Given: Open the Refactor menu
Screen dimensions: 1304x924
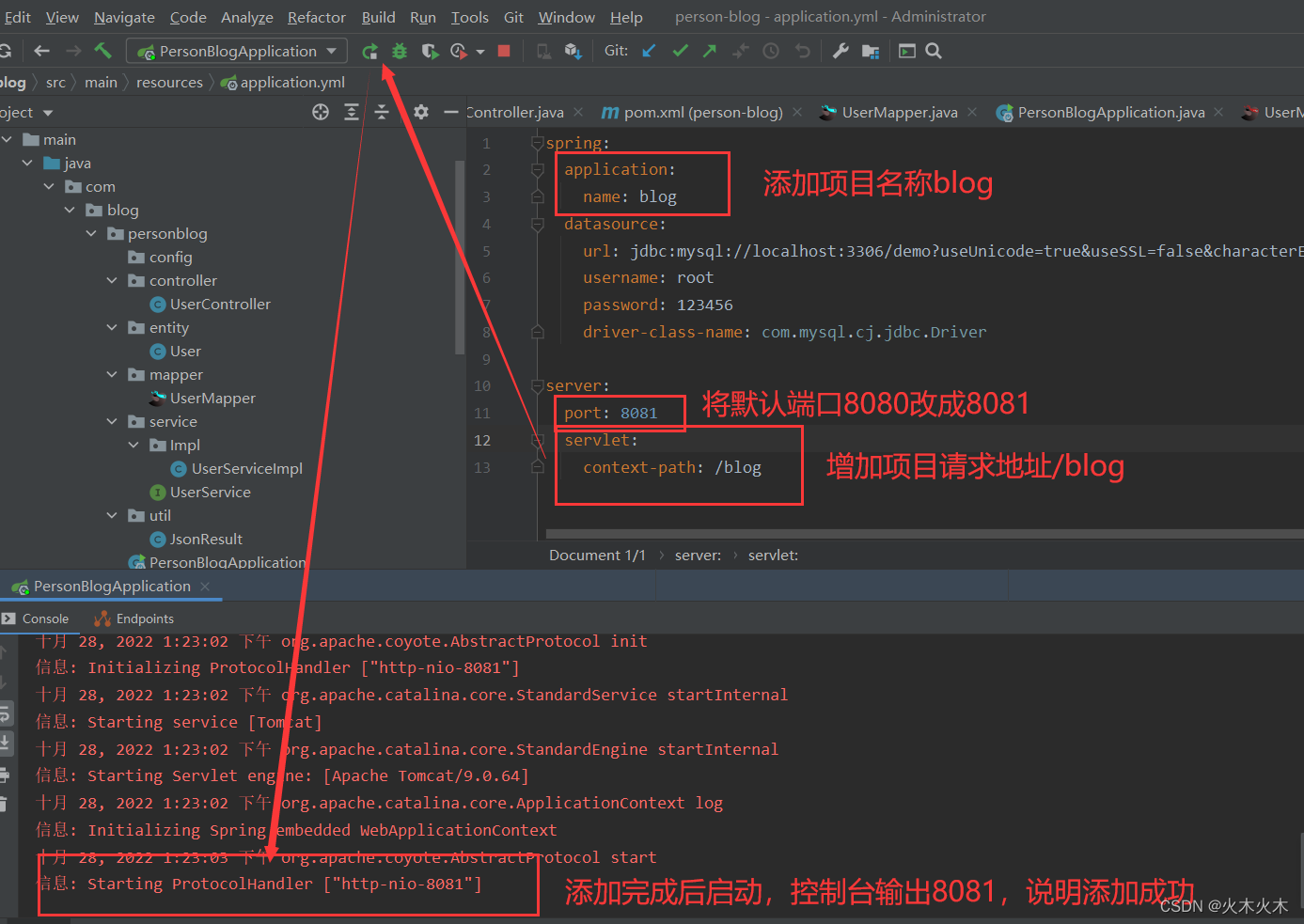Looking at the screenshot, I should coord(316,17).
